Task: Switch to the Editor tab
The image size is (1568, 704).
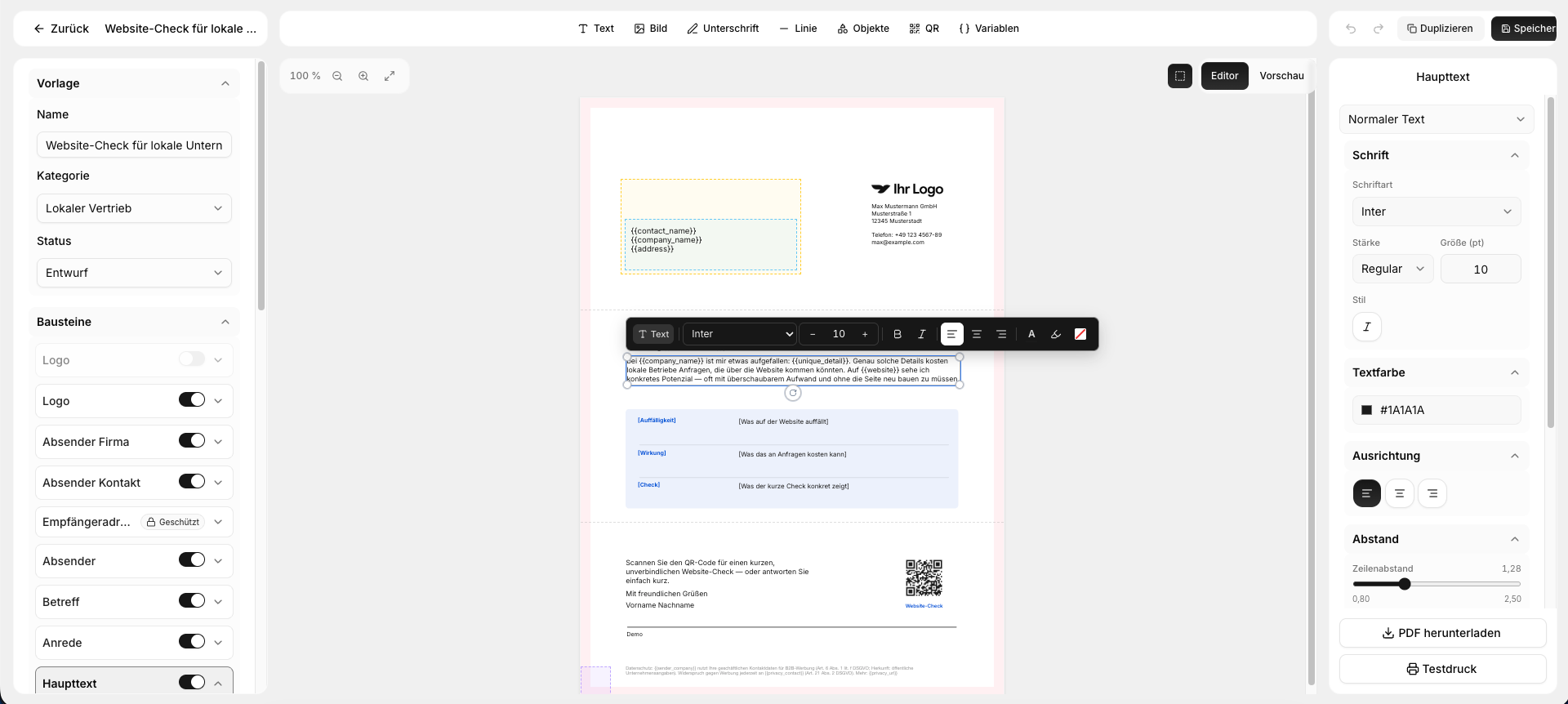Action: click(x=1224, y=76)
